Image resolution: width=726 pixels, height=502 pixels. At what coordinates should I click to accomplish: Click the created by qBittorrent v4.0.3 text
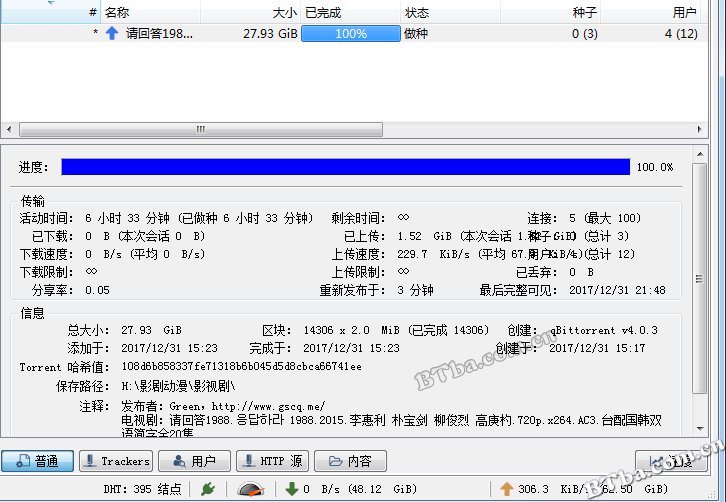coord(604,330)
